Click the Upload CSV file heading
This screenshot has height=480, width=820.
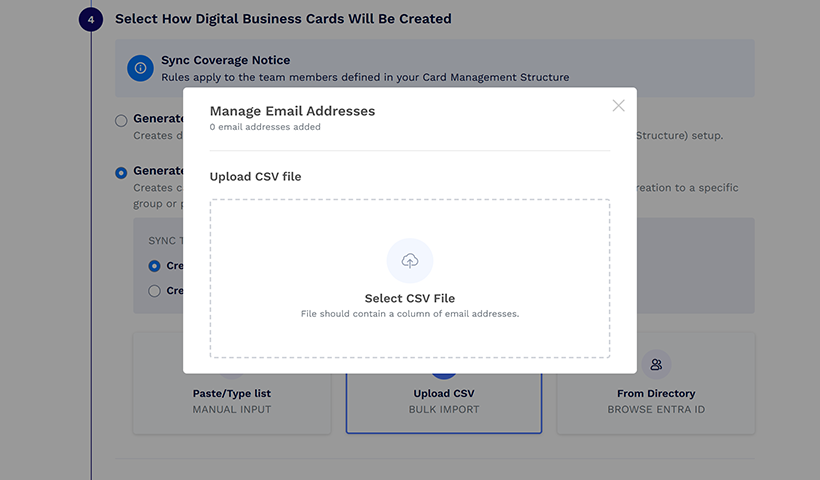point(255,177)
